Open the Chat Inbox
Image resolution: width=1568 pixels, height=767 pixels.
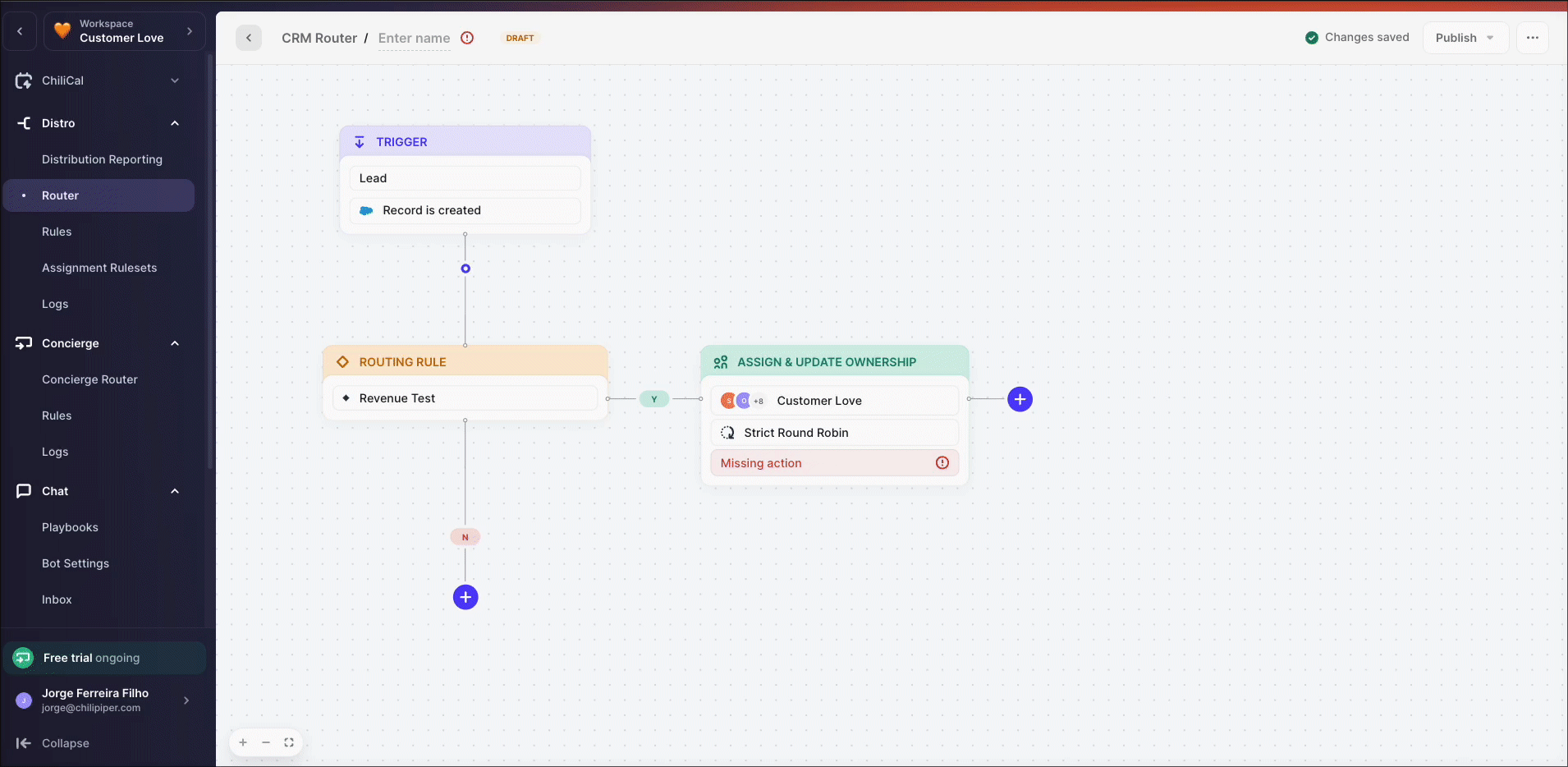click(57, 599)
